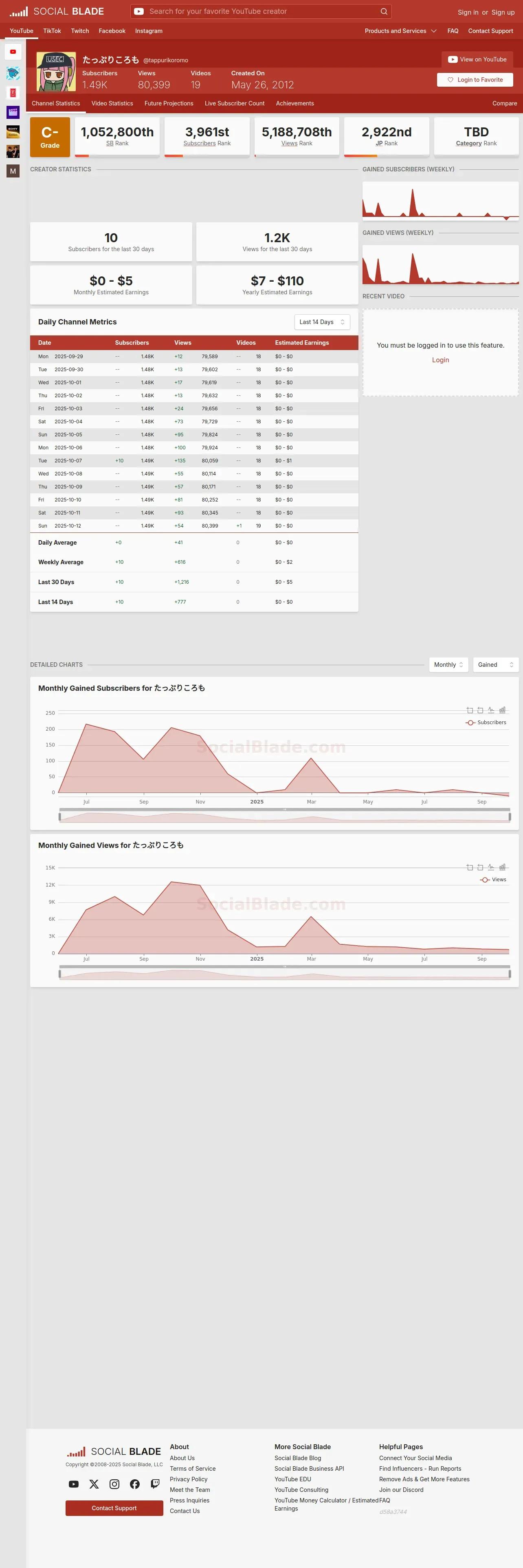Open the Monthly interval dropdown
This screenshot has height=1568, width=523.
pos(449,665)
